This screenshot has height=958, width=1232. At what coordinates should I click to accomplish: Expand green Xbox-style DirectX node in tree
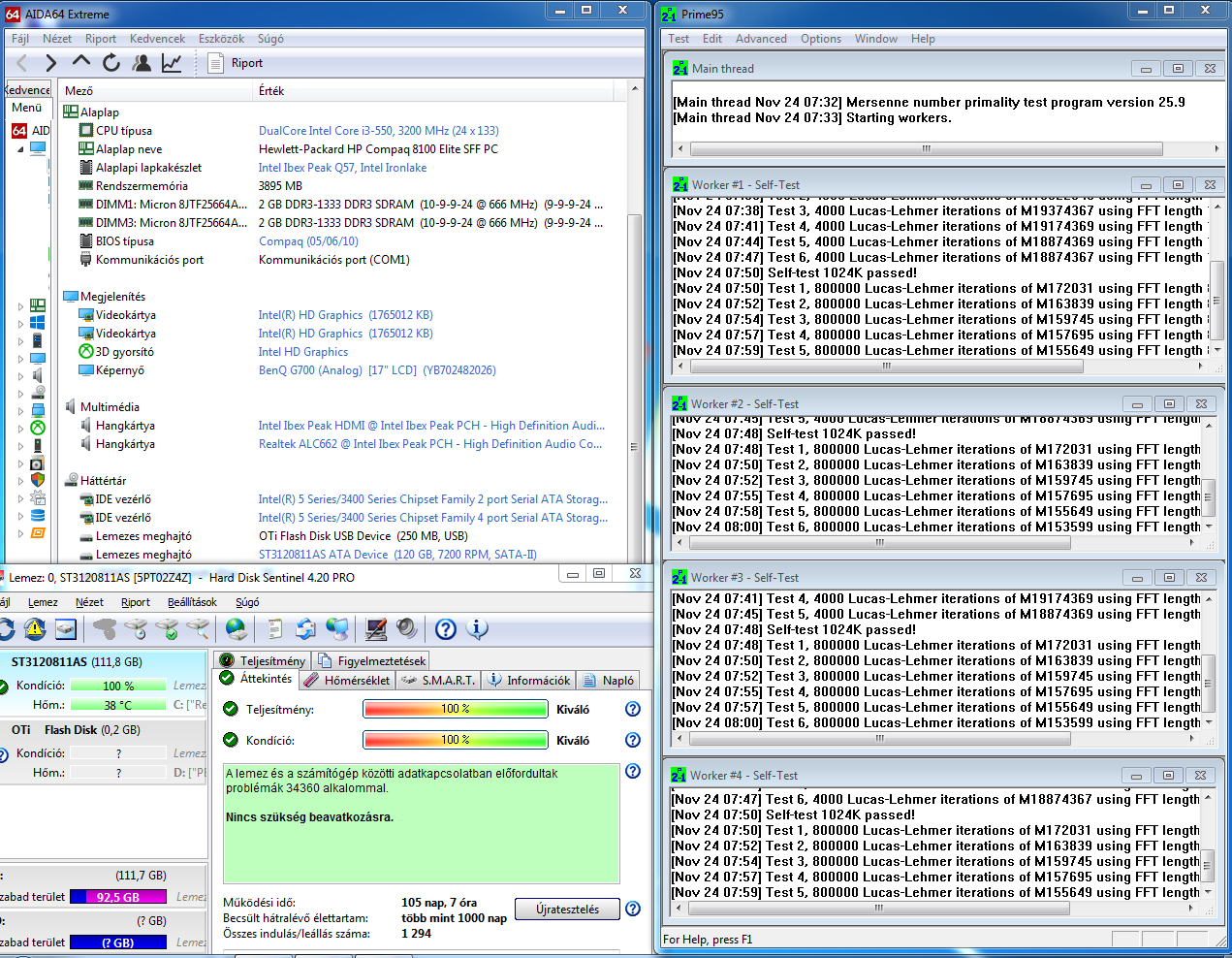tap(20, 428)
